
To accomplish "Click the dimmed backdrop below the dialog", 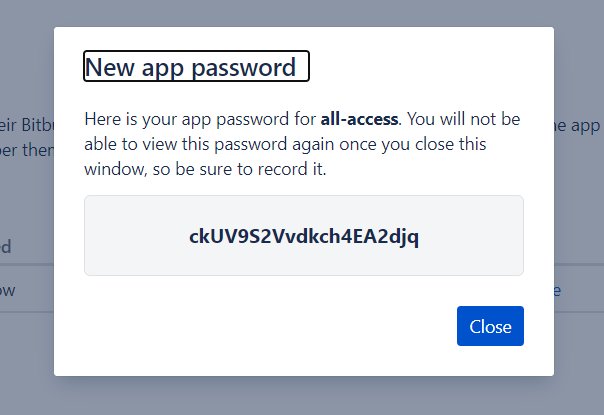I will coord(300,396).
